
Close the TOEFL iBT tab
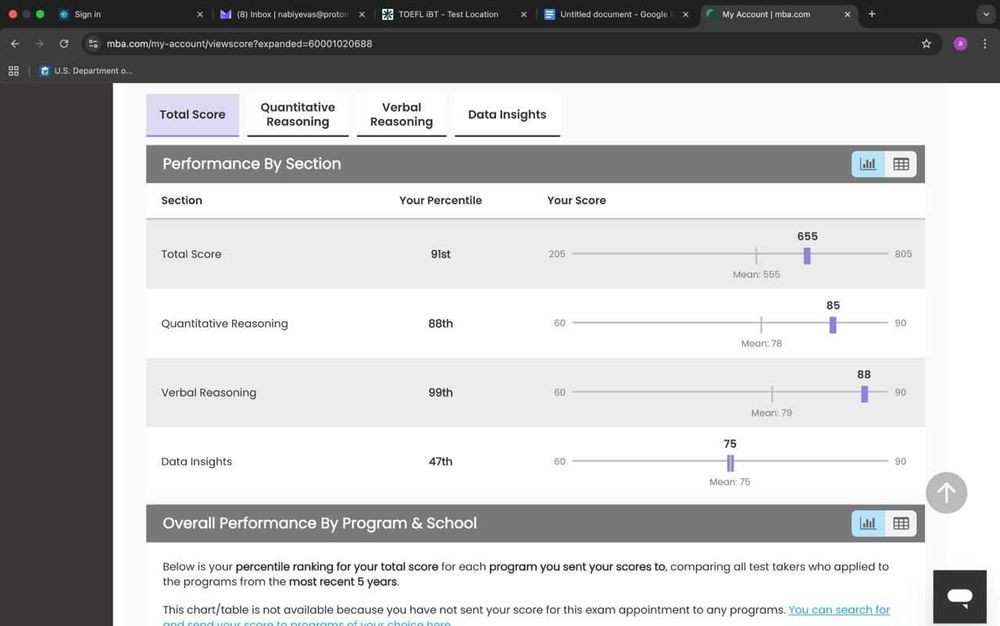[524, 14]
